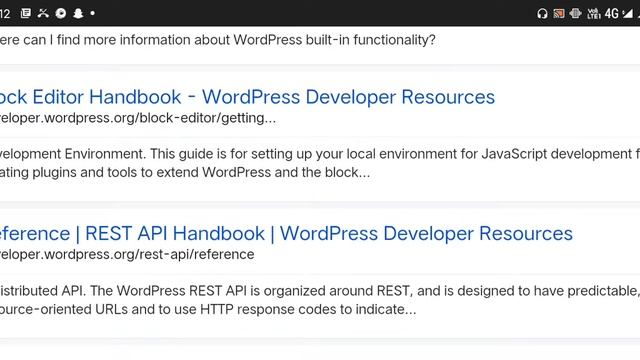Image resolution: width=640 pixels, height=360 pixels.
Task: Click the developer.wordpress.org/block-editor/getting... URL
Action: pos(138,118)
